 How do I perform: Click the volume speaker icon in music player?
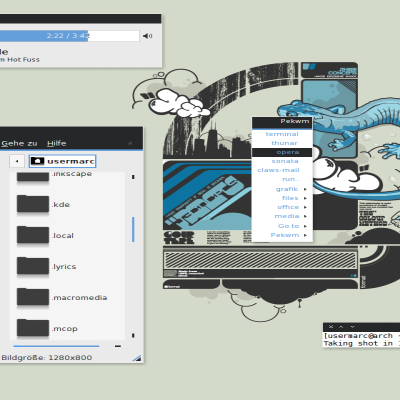[x=147, y=36]
